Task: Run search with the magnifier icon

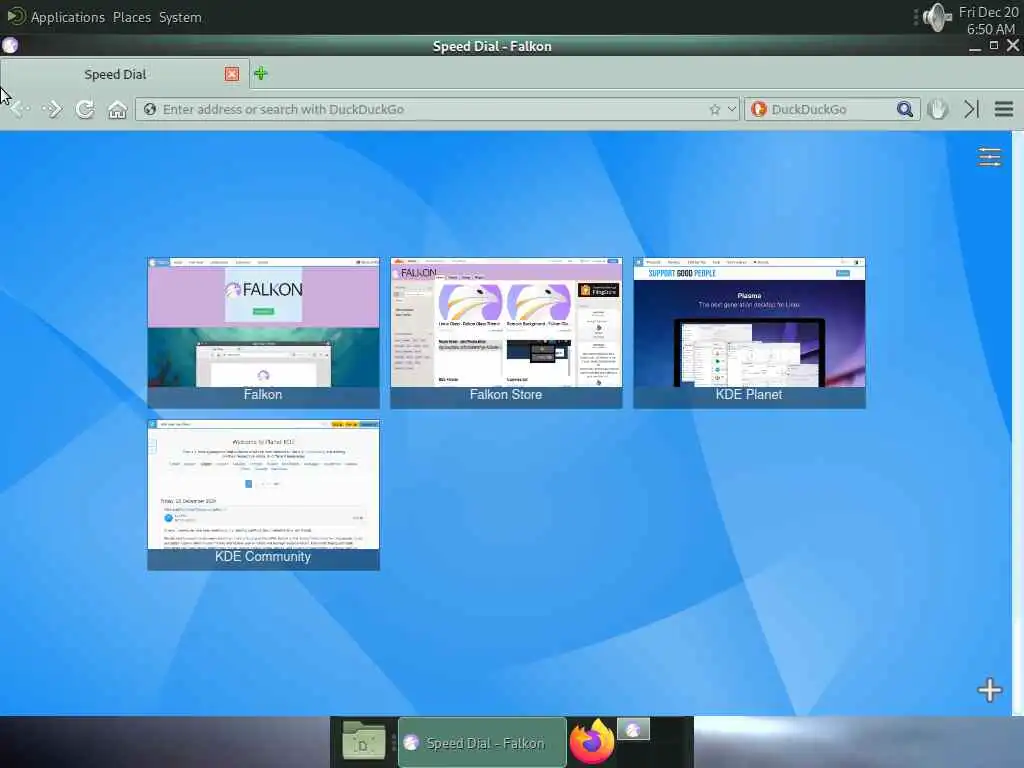Action: (904, 109)
